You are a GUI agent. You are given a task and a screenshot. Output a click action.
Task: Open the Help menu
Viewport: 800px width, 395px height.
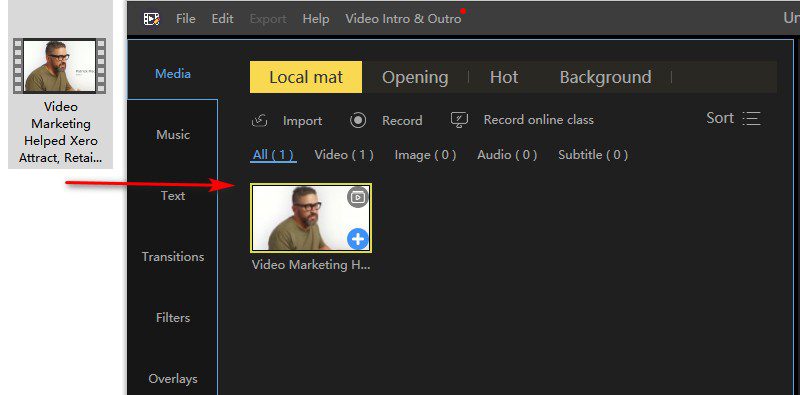(316, 19)
